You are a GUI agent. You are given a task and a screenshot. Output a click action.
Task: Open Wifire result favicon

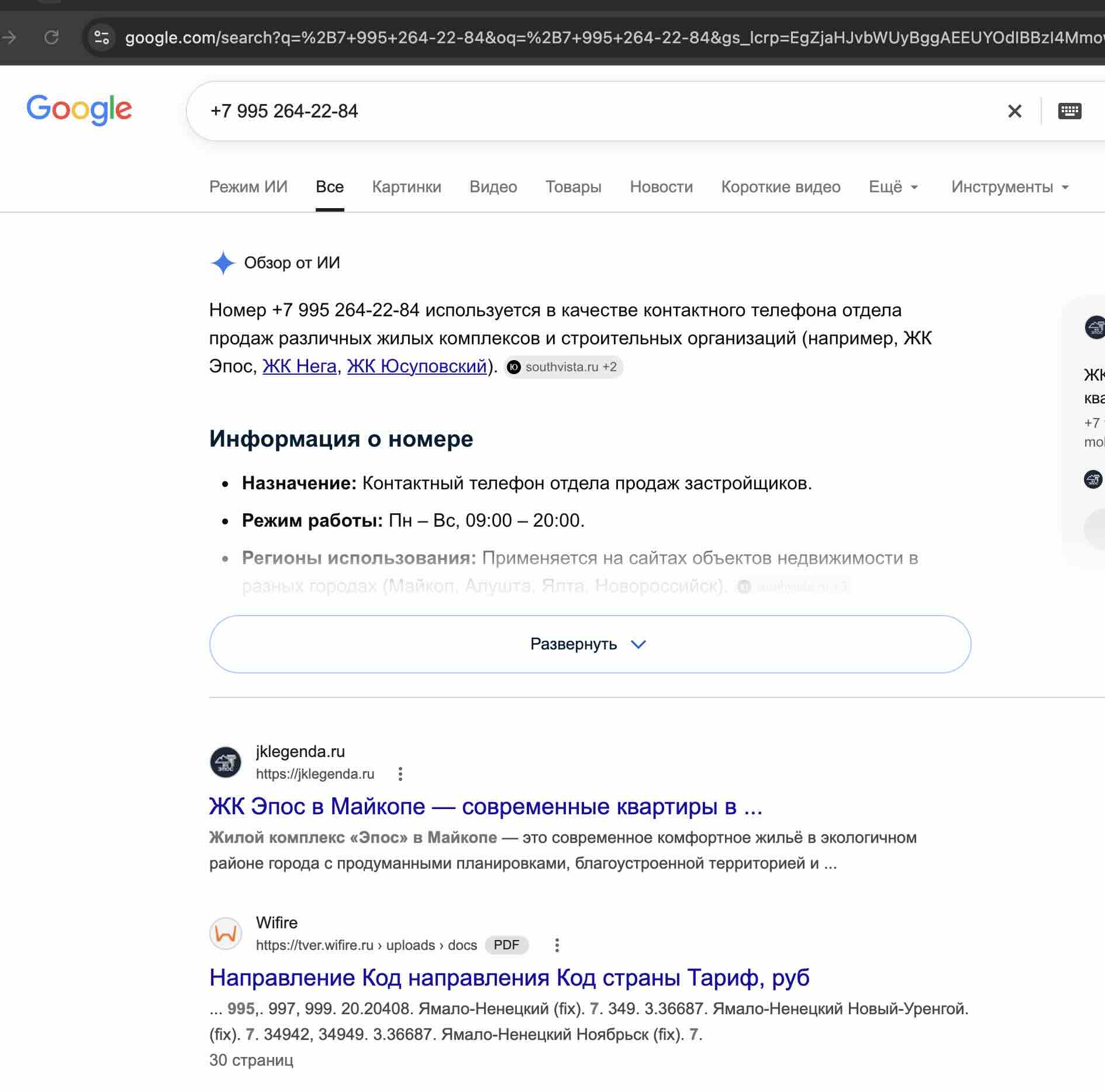[x=226, y=934]
